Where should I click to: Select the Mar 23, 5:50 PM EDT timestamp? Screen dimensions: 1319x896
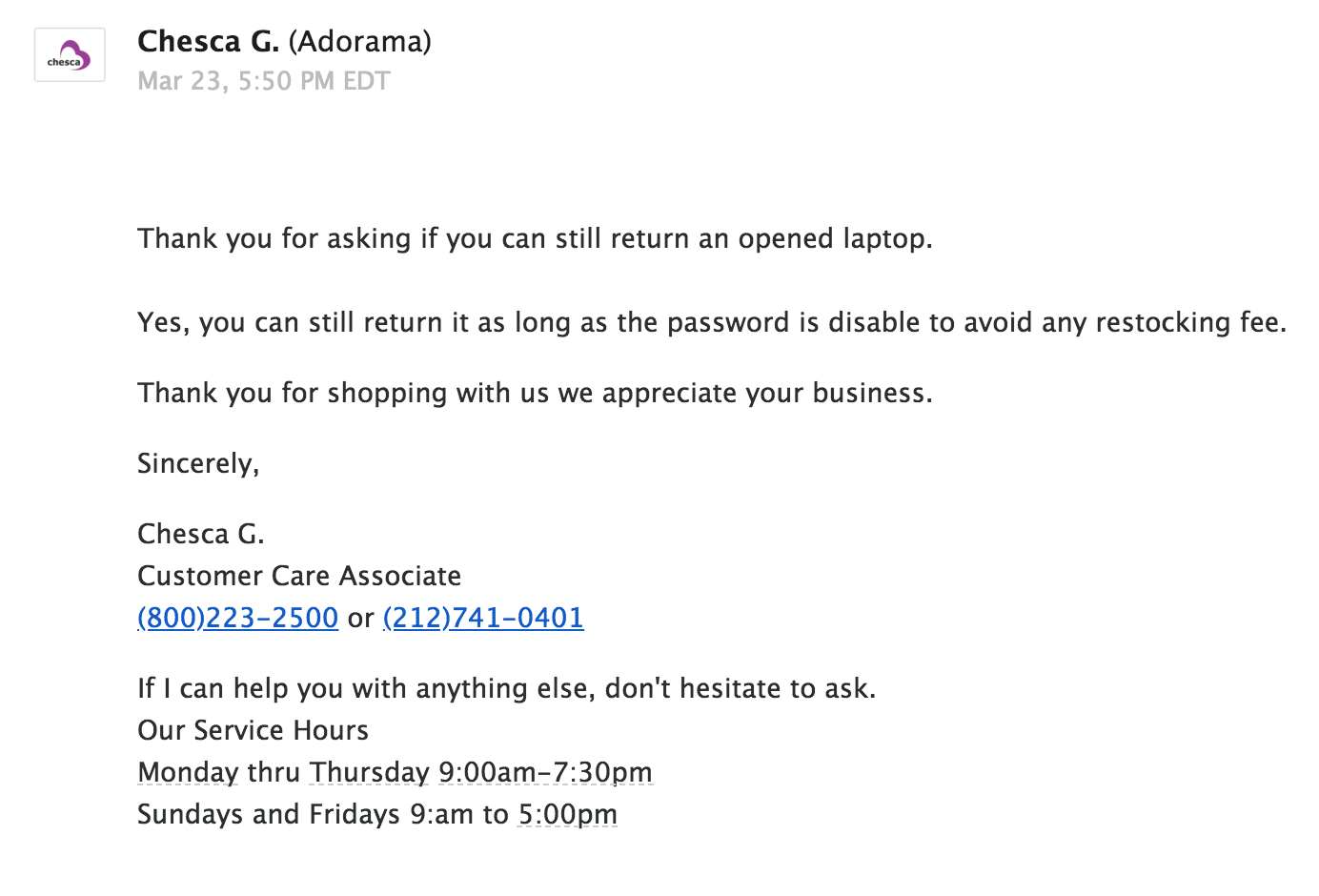[264, 81]
